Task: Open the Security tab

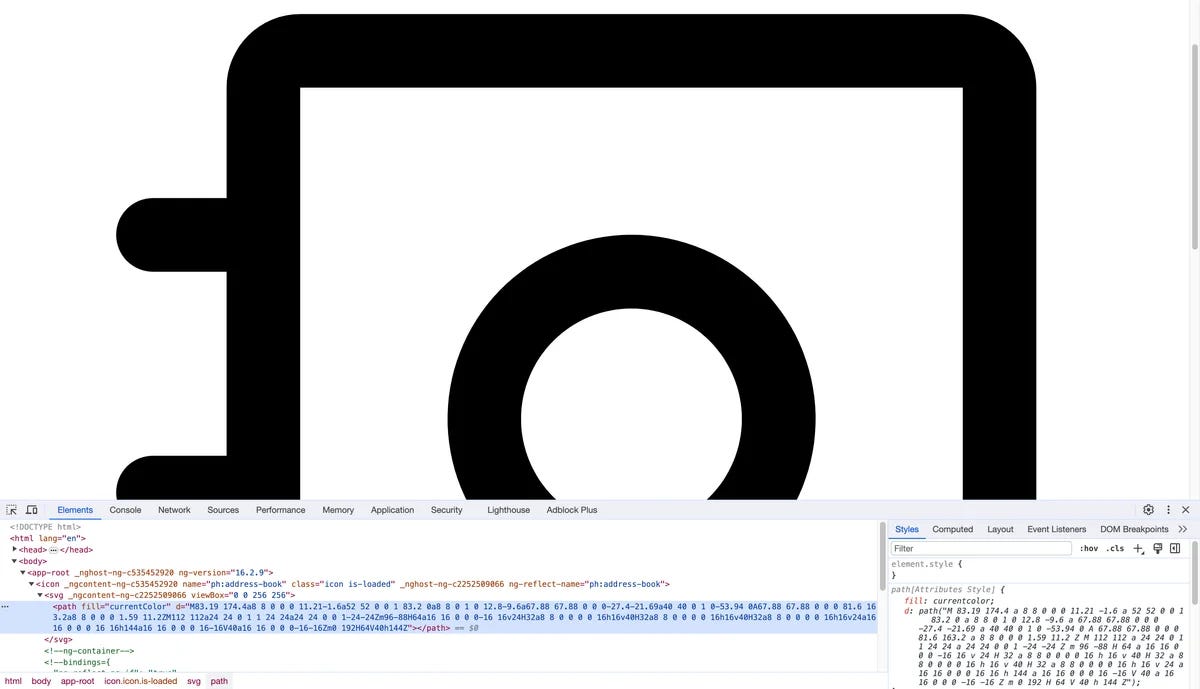Action: coord(447,510)
